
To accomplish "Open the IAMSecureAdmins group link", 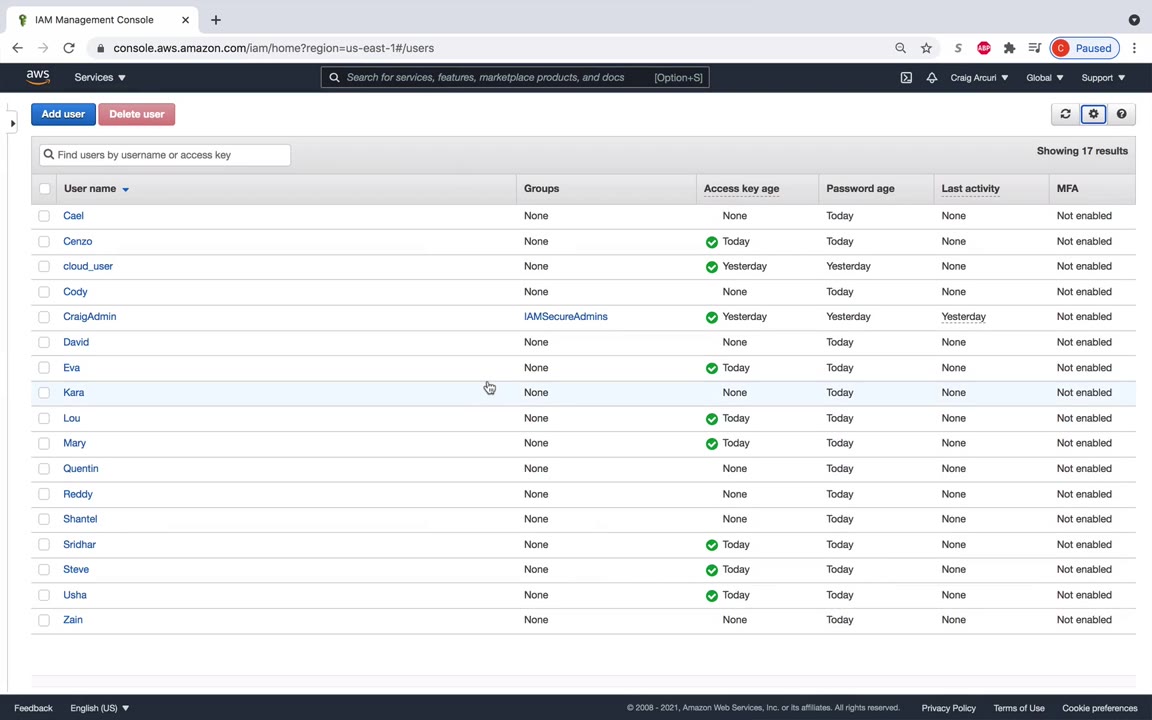I will [x=565, y=317].
